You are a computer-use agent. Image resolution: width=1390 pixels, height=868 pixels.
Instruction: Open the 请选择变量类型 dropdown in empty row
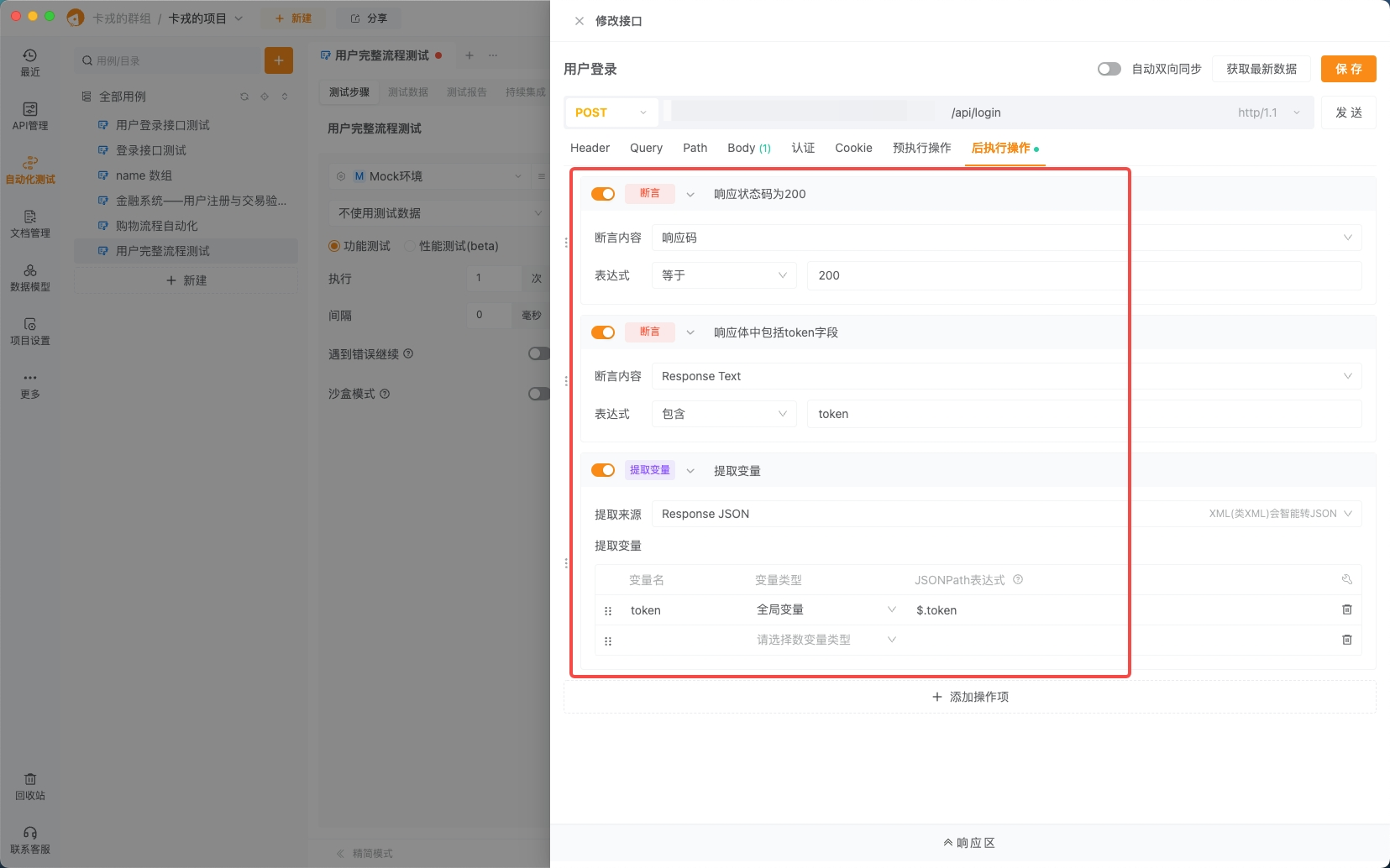(826, 640)
